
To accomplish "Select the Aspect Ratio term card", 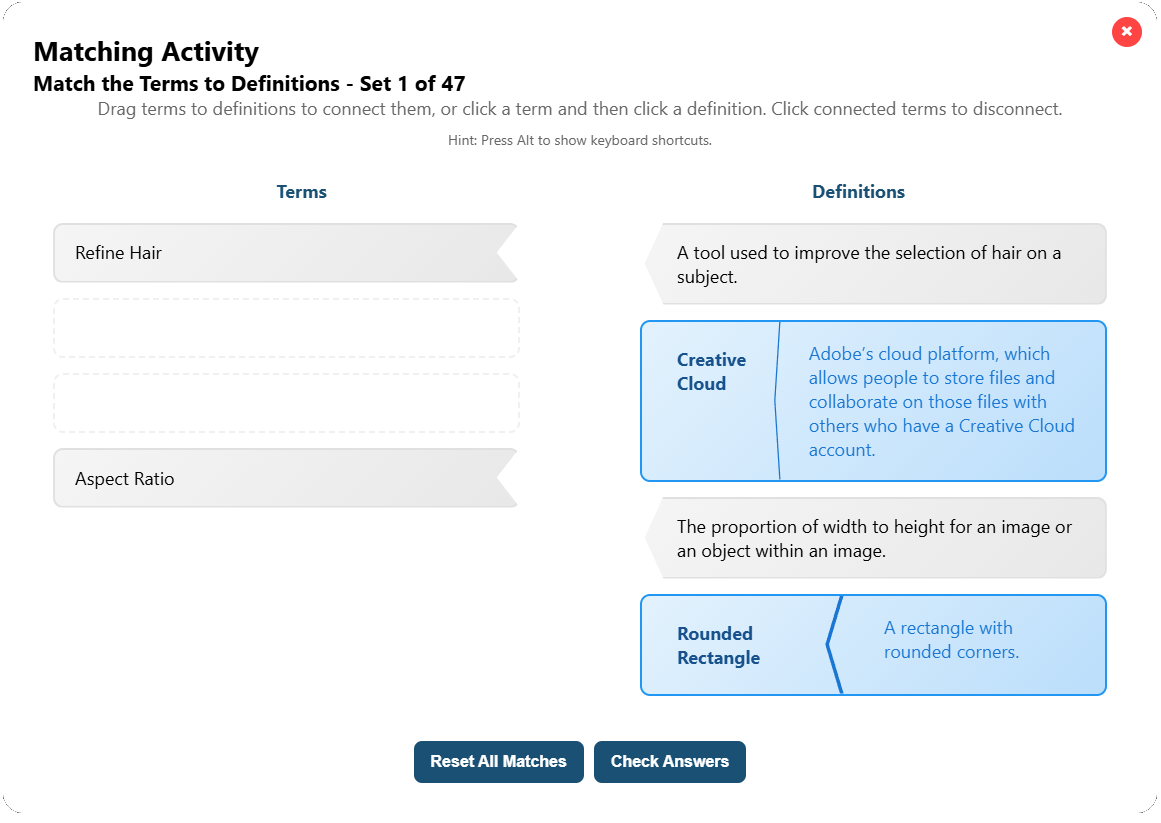I will (285, 478).
